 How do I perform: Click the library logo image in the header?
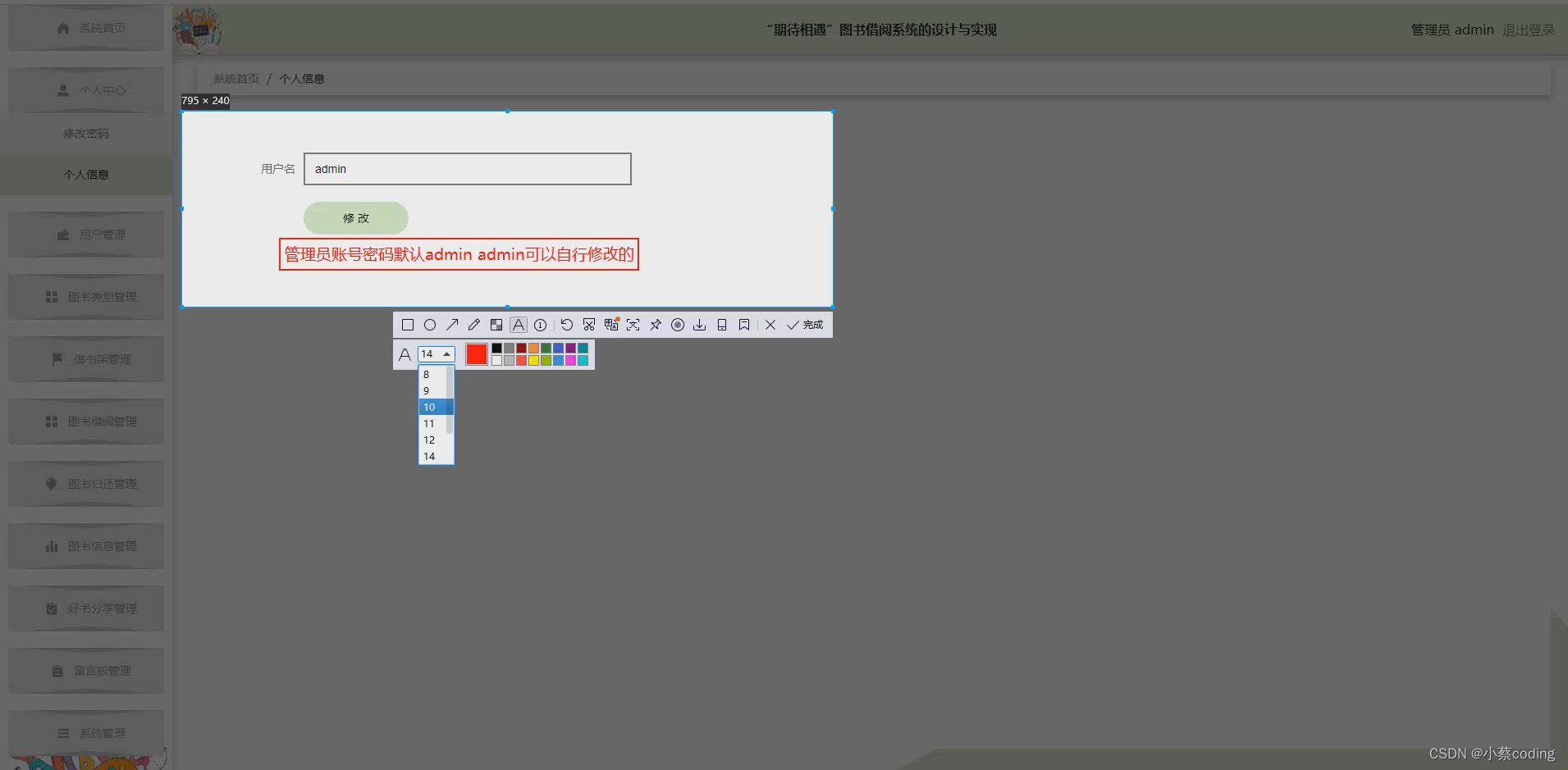tap(198, 30)
